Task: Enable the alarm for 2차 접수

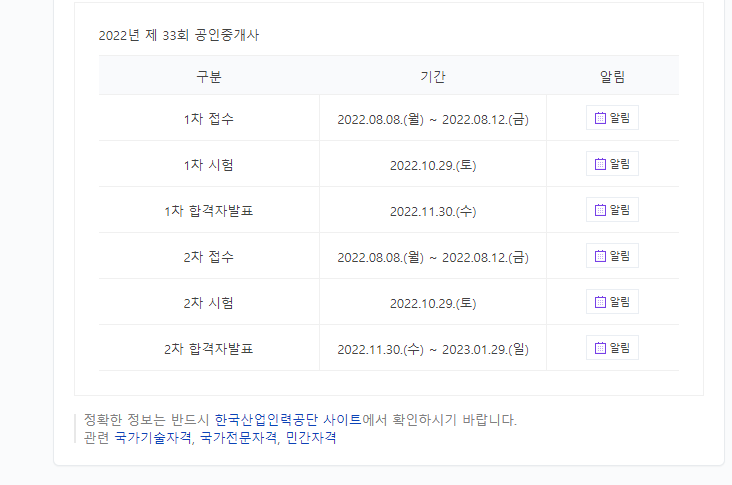Action: coord(612,257)
